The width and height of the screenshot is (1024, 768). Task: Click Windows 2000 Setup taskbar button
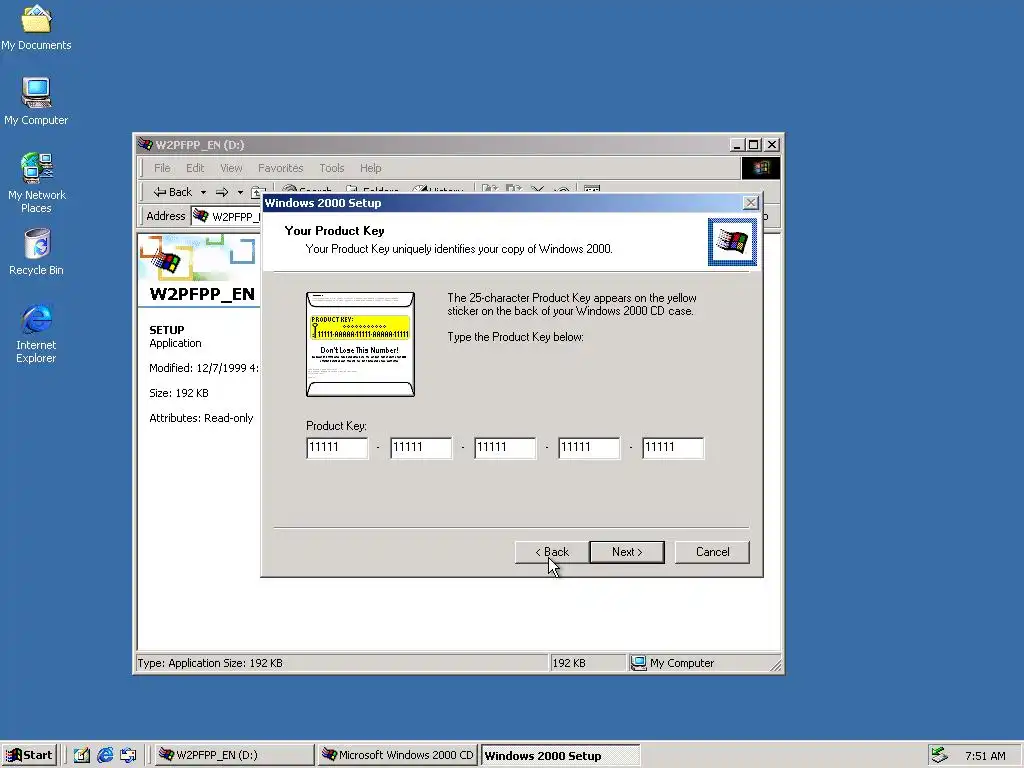click(560, 756)
